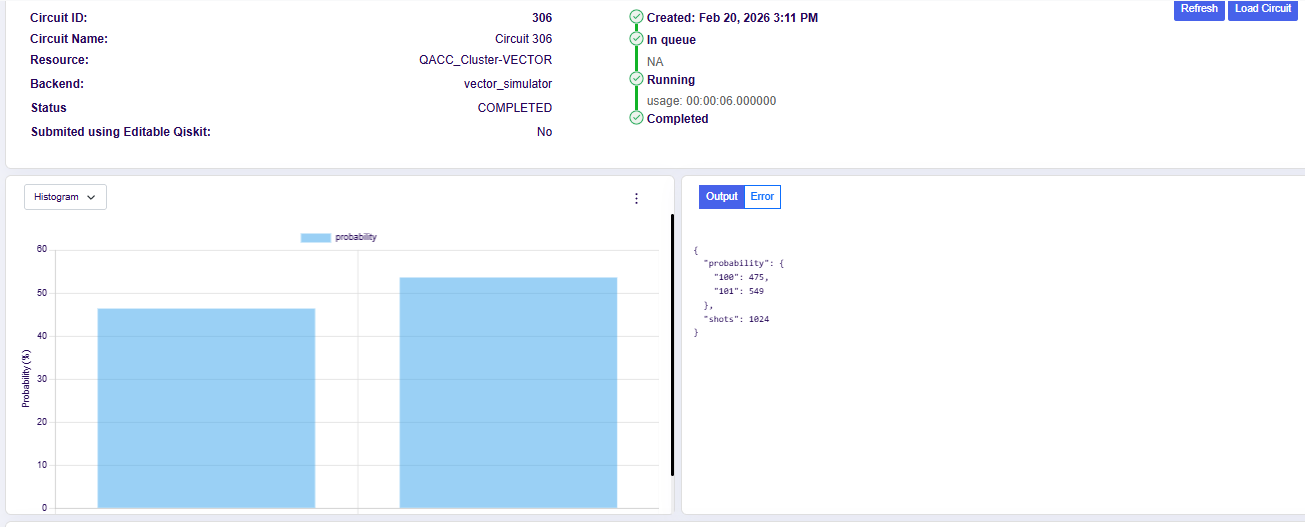Click the chart panel vertical scrollbar

click(672, 344)
